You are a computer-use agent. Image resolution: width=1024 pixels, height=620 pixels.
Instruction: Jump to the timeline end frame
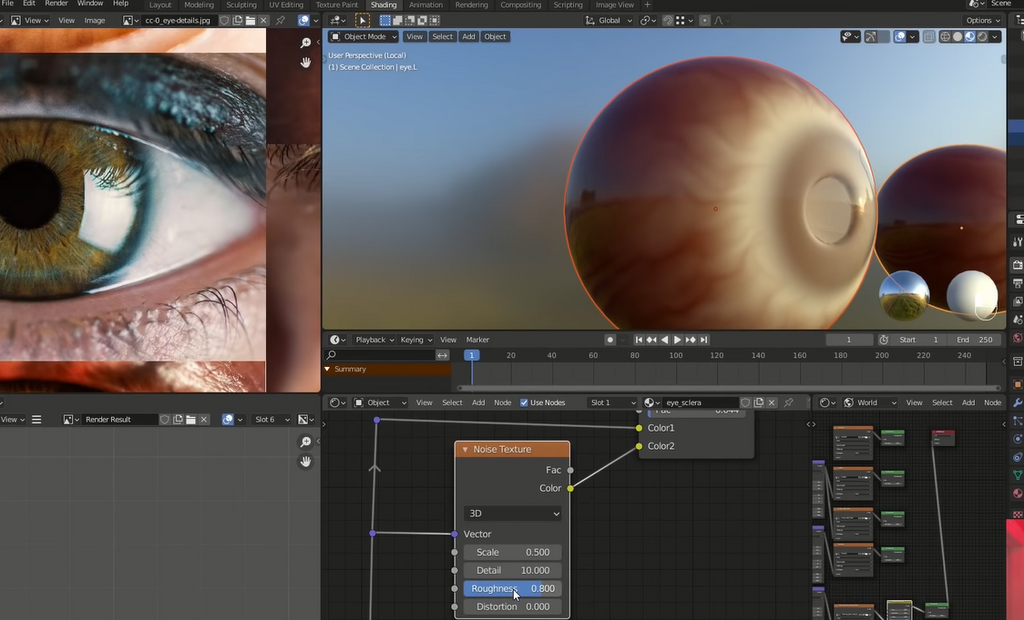point(704,340)
